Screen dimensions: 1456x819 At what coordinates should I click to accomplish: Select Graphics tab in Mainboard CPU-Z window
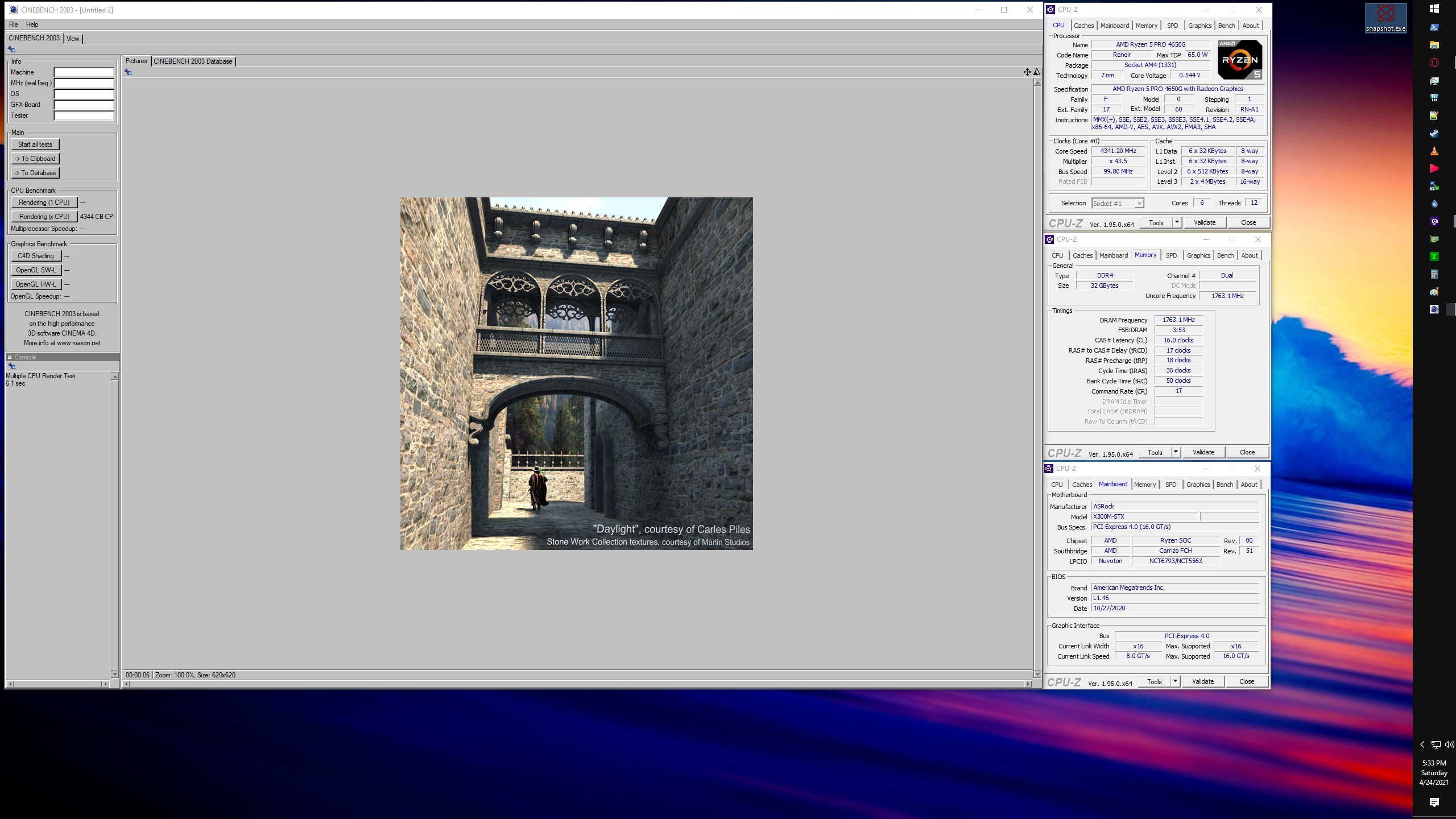pos(1198,485)
